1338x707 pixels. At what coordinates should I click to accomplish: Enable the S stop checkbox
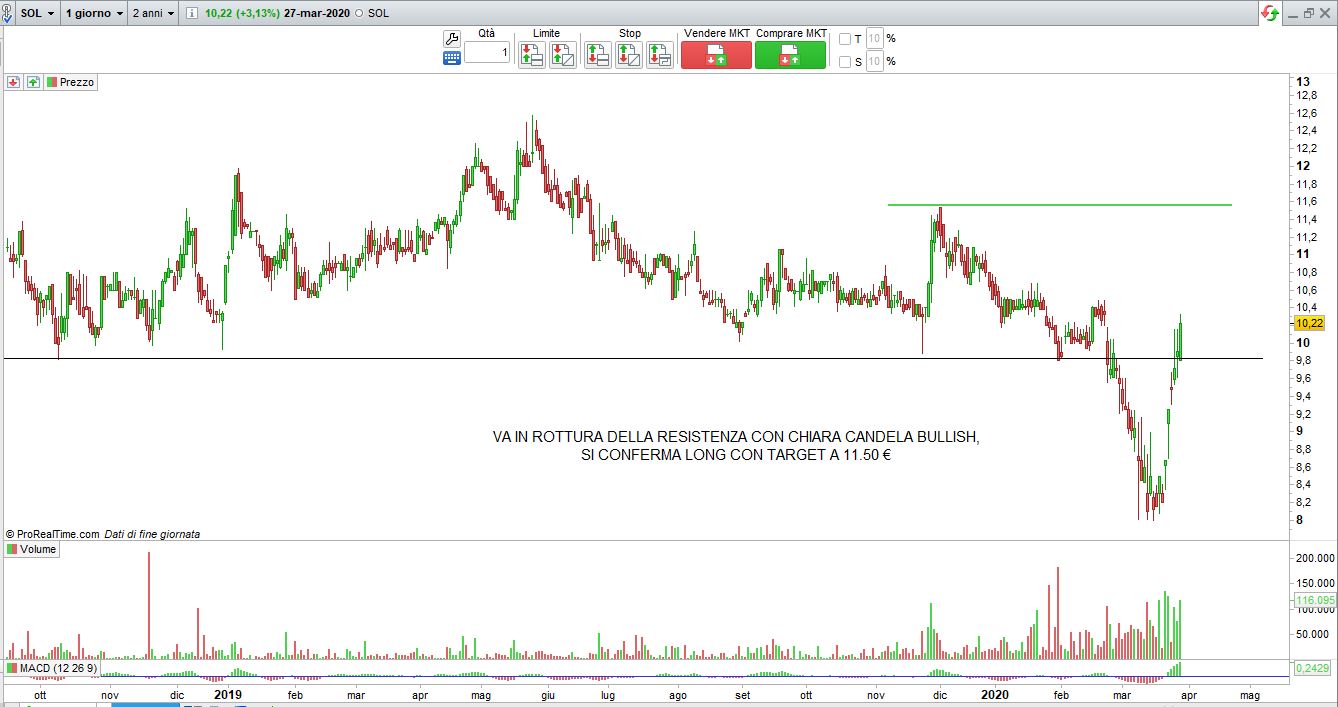[x=845, y=62]
